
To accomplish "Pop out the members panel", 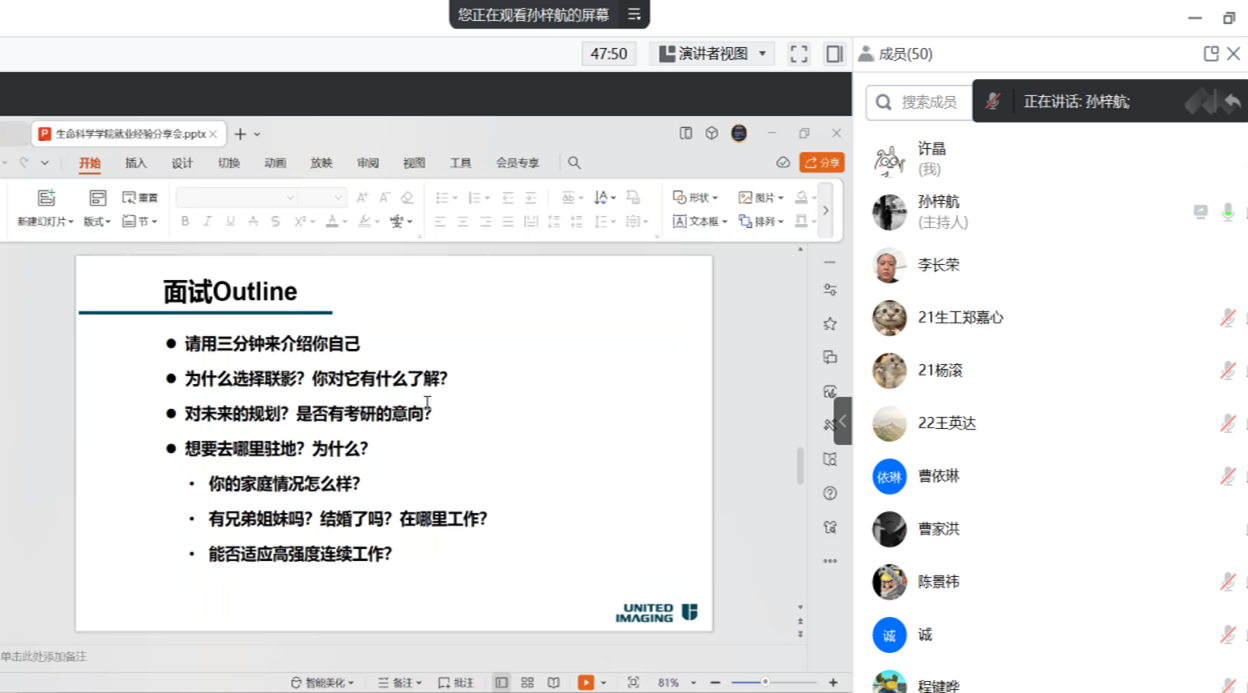I will pyautogui.click(x=1211, y=54).
